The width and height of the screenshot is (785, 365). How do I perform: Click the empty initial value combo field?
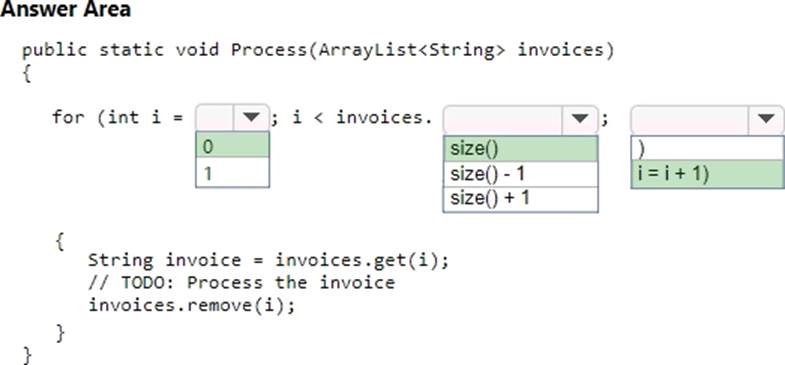coord(215,118)
